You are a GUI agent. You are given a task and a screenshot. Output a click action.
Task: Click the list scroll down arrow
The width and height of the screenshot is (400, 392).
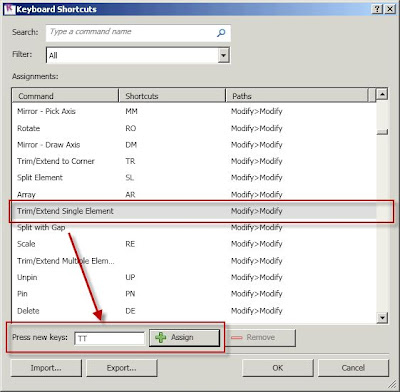(x=382, y=318)
